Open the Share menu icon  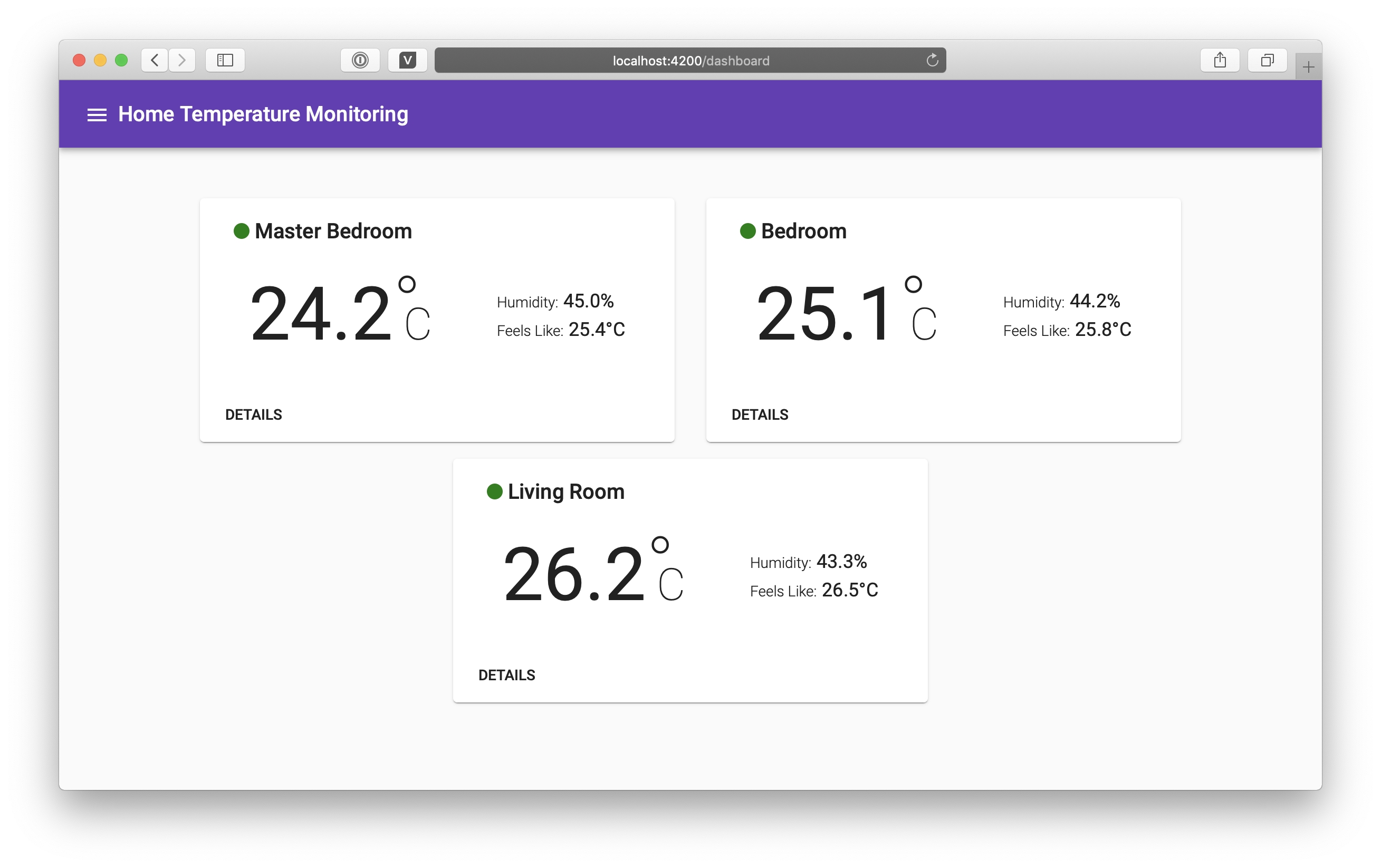(x=1219, y=60)
